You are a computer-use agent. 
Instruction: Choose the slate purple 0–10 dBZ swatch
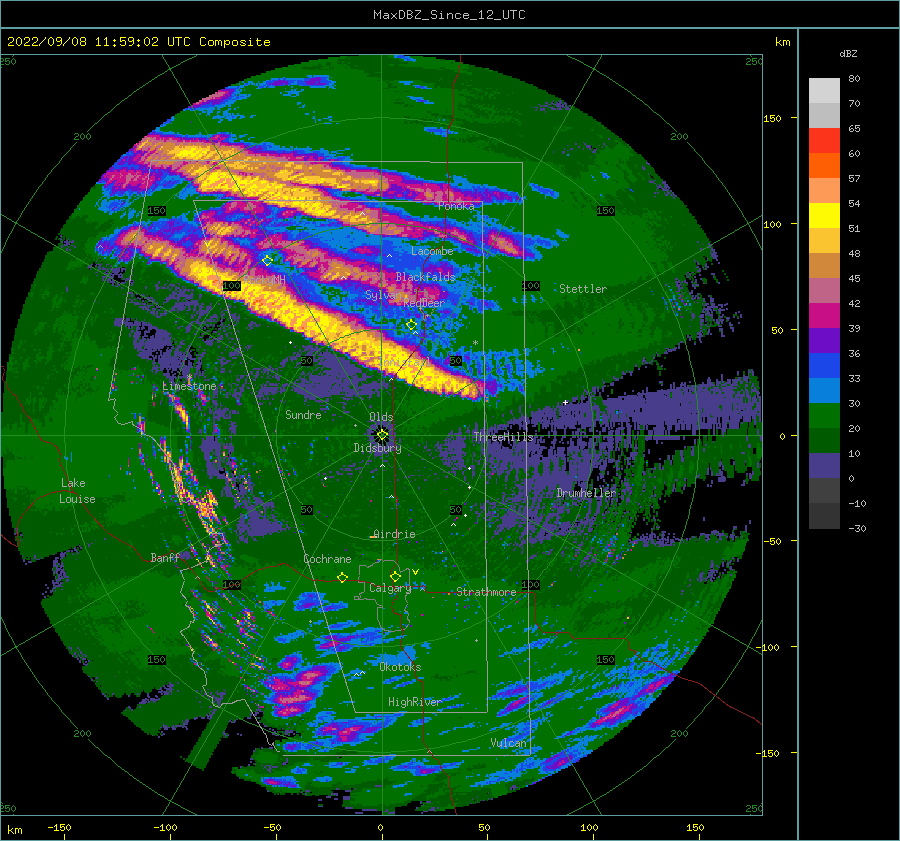[824, 466]
